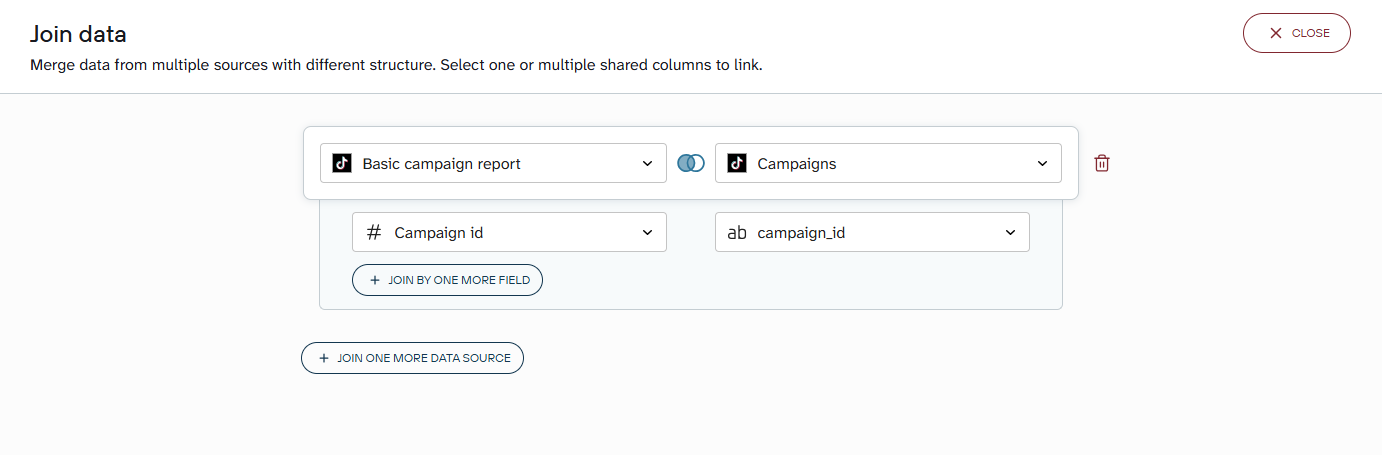Open the Campaign id field dropdown chevron

[x=647, y=234]
